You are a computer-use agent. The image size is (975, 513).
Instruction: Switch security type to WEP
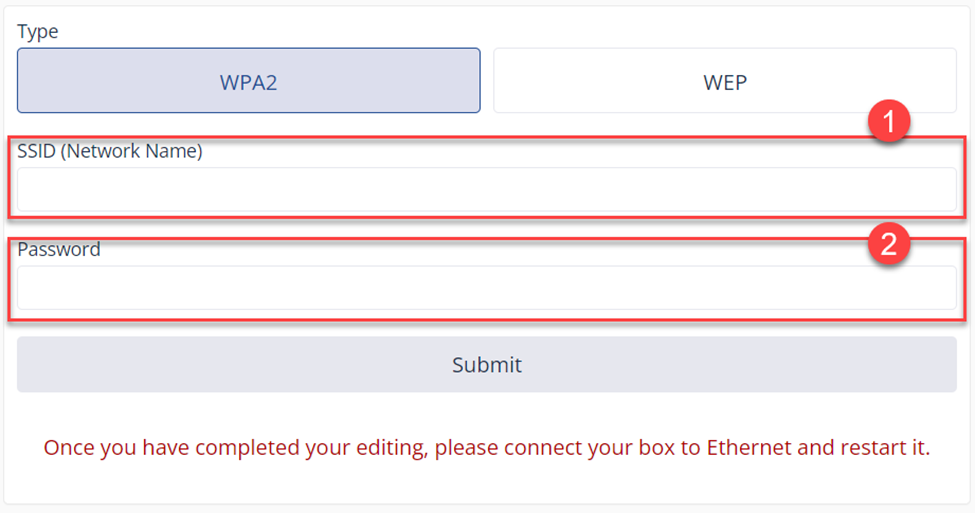pyautogui.click(x=724, y=81)
